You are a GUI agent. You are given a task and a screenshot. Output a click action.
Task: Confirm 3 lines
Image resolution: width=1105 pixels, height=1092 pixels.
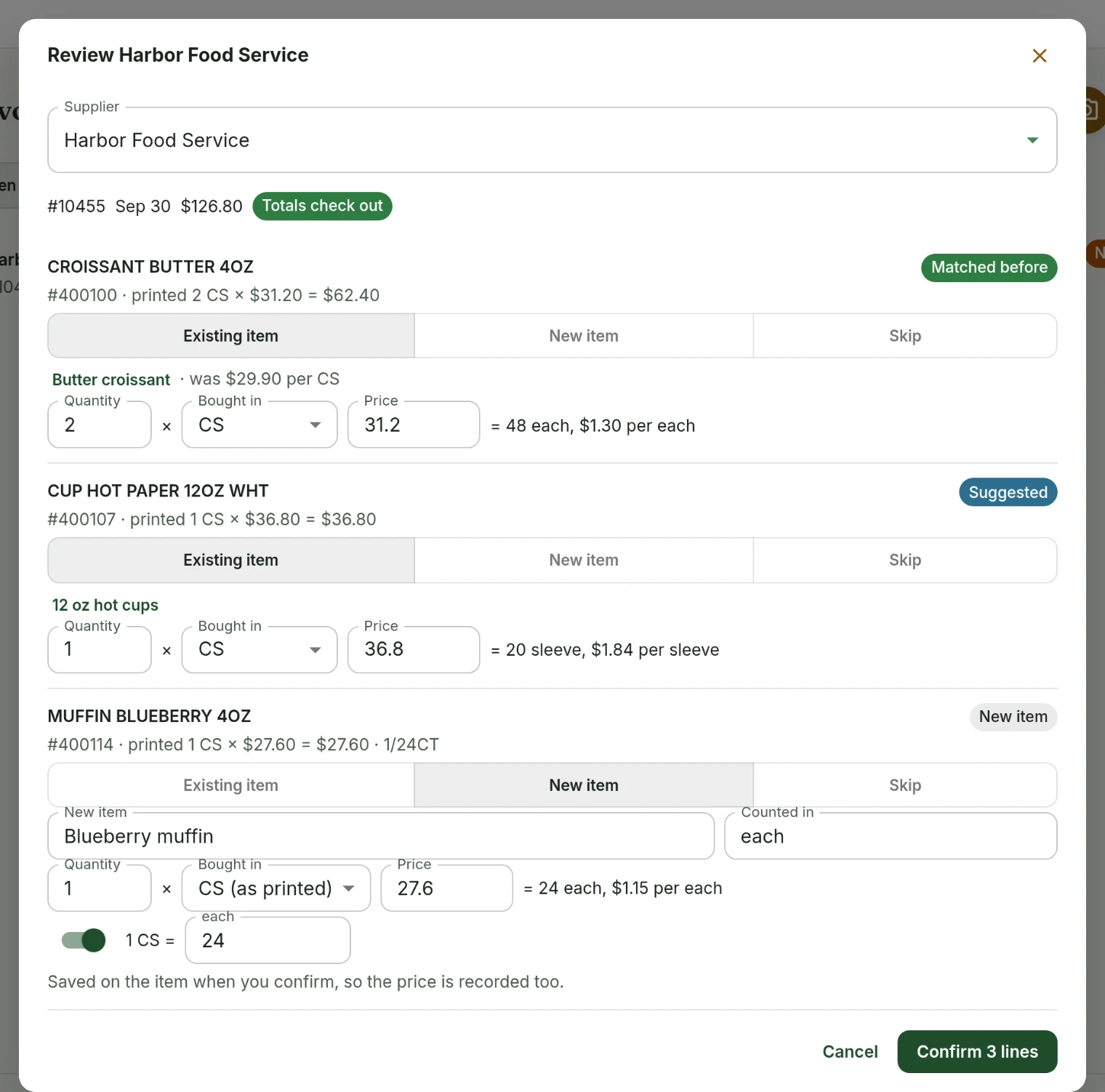coord(977,1051)
